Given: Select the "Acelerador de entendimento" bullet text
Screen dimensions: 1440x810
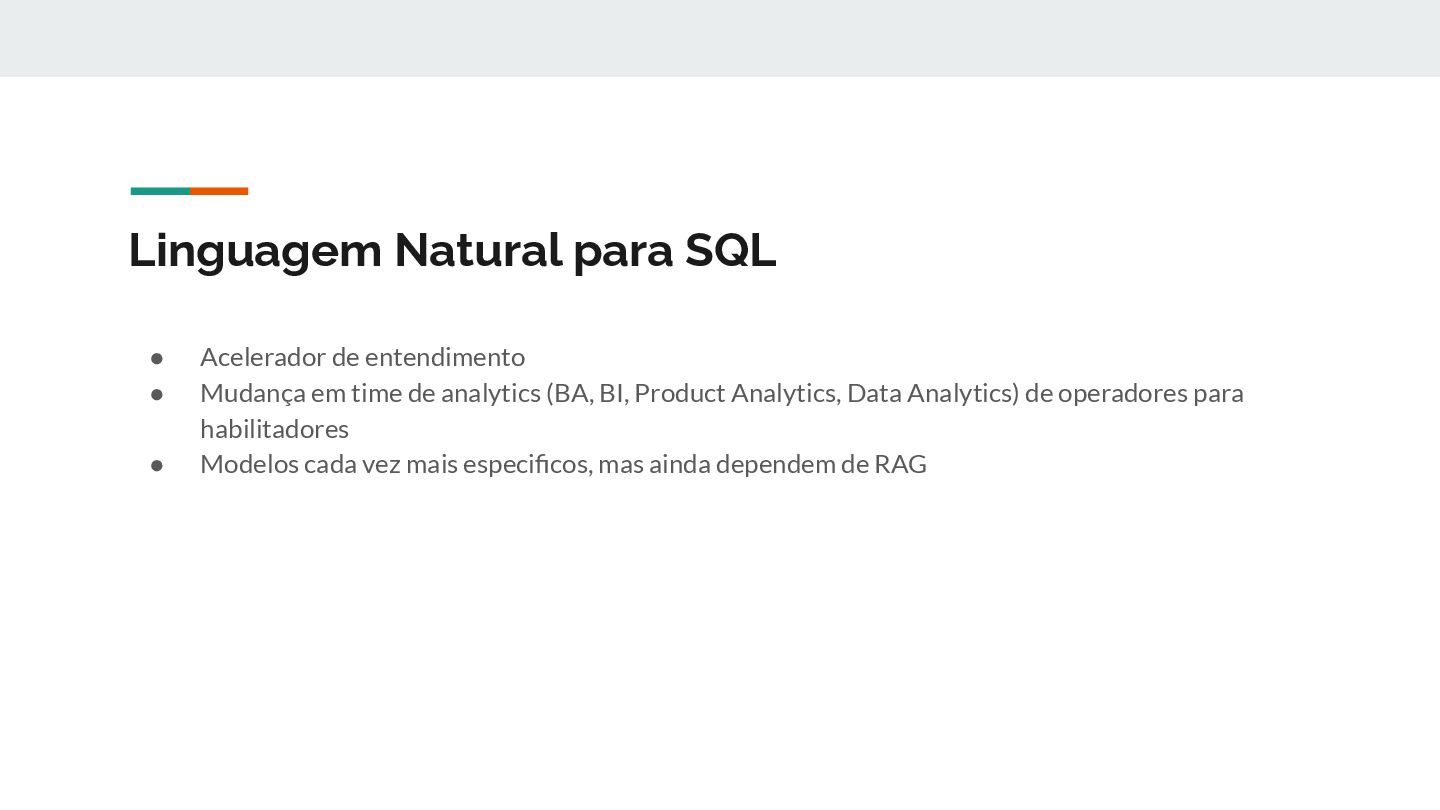Looking at the screenshot, I should point(362,357).
